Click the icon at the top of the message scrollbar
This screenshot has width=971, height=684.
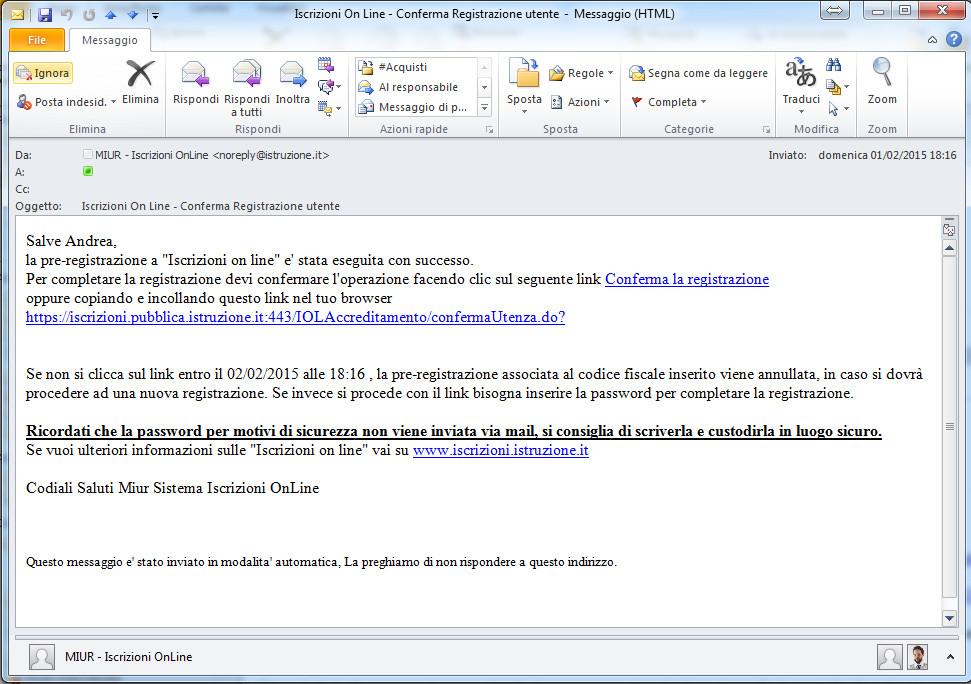[x=949, y=230]
